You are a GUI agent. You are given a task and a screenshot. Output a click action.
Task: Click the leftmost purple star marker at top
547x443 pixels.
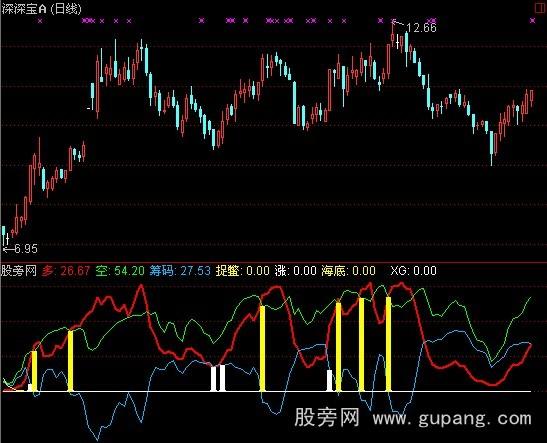pyautogui.click(x=40, y=21)
